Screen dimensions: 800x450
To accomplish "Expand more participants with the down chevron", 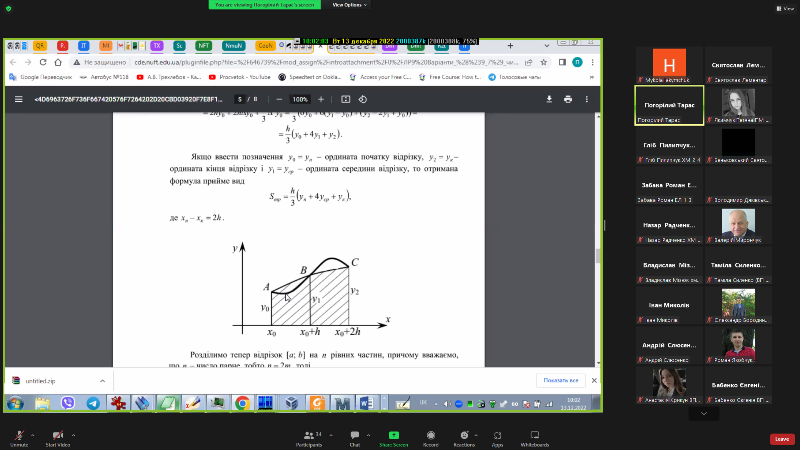I will coord(704,413).
